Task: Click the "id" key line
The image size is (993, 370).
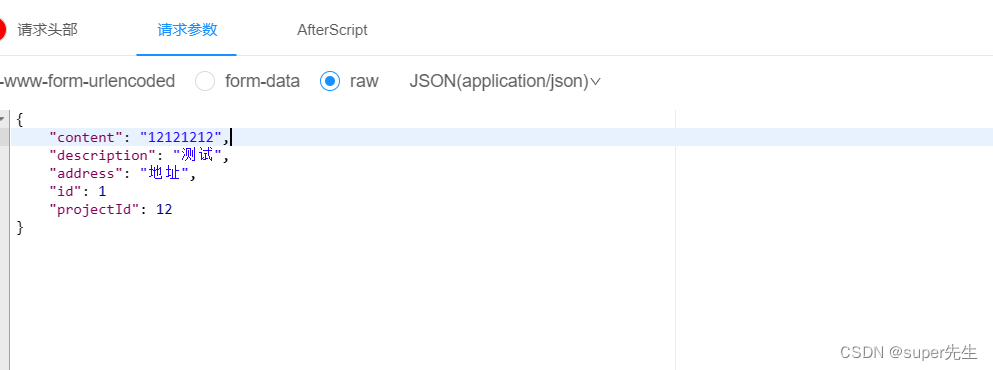Action: [x=65, y=191]
